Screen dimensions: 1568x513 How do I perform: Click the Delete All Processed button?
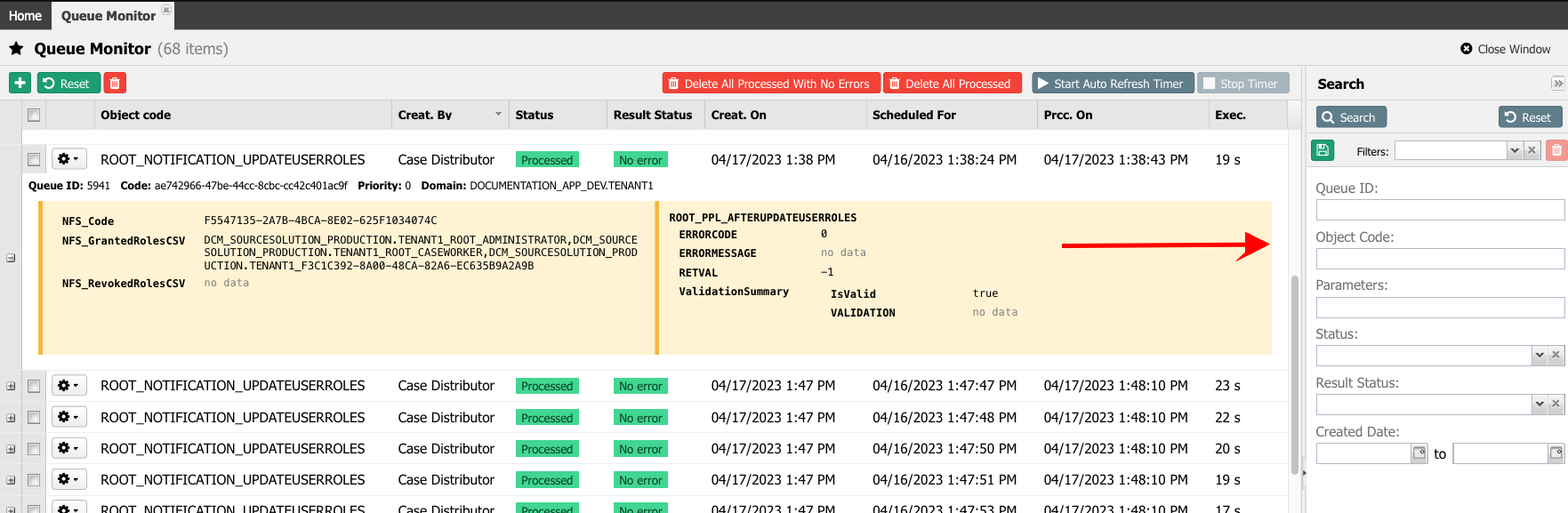tap(953, 83)
